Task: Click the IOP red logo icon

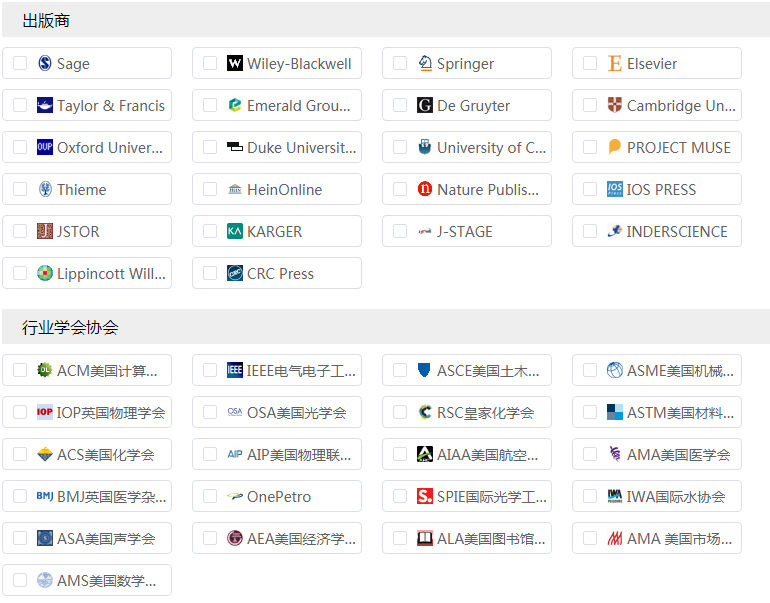Action: [x=45, y=412]
